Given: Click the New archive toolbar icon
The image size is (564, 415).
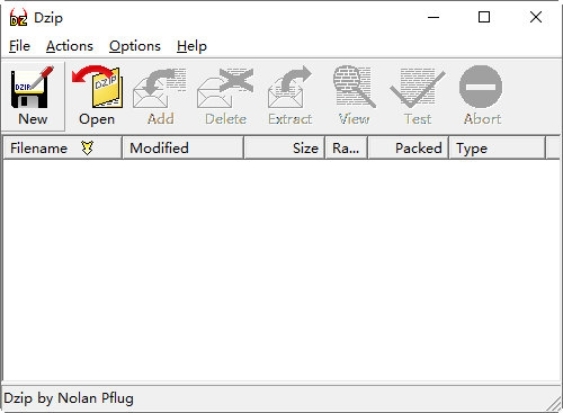Looking at the screenshot, I should pos(32,87).
